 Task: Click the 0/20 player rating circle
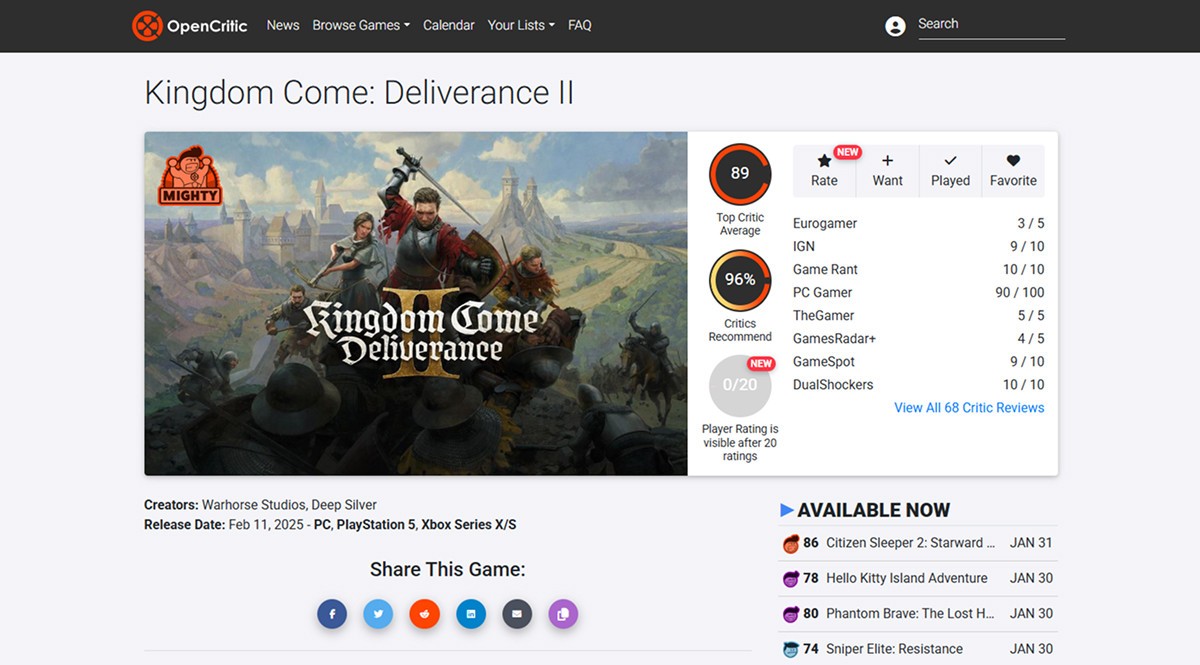click(x=740, y=385)
